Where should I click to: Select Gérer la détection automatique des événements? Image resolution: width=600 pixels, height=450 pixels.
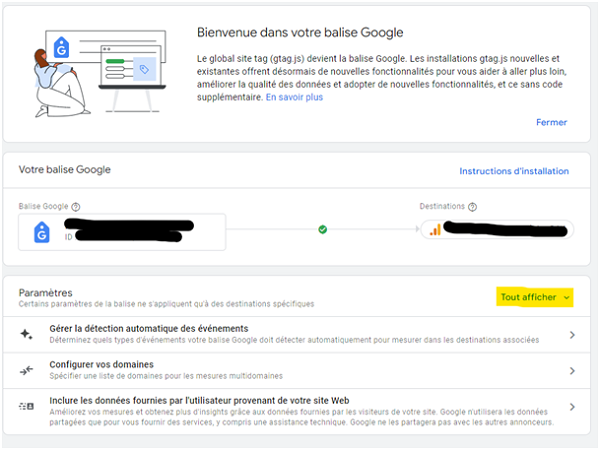(x=149, y=329)
